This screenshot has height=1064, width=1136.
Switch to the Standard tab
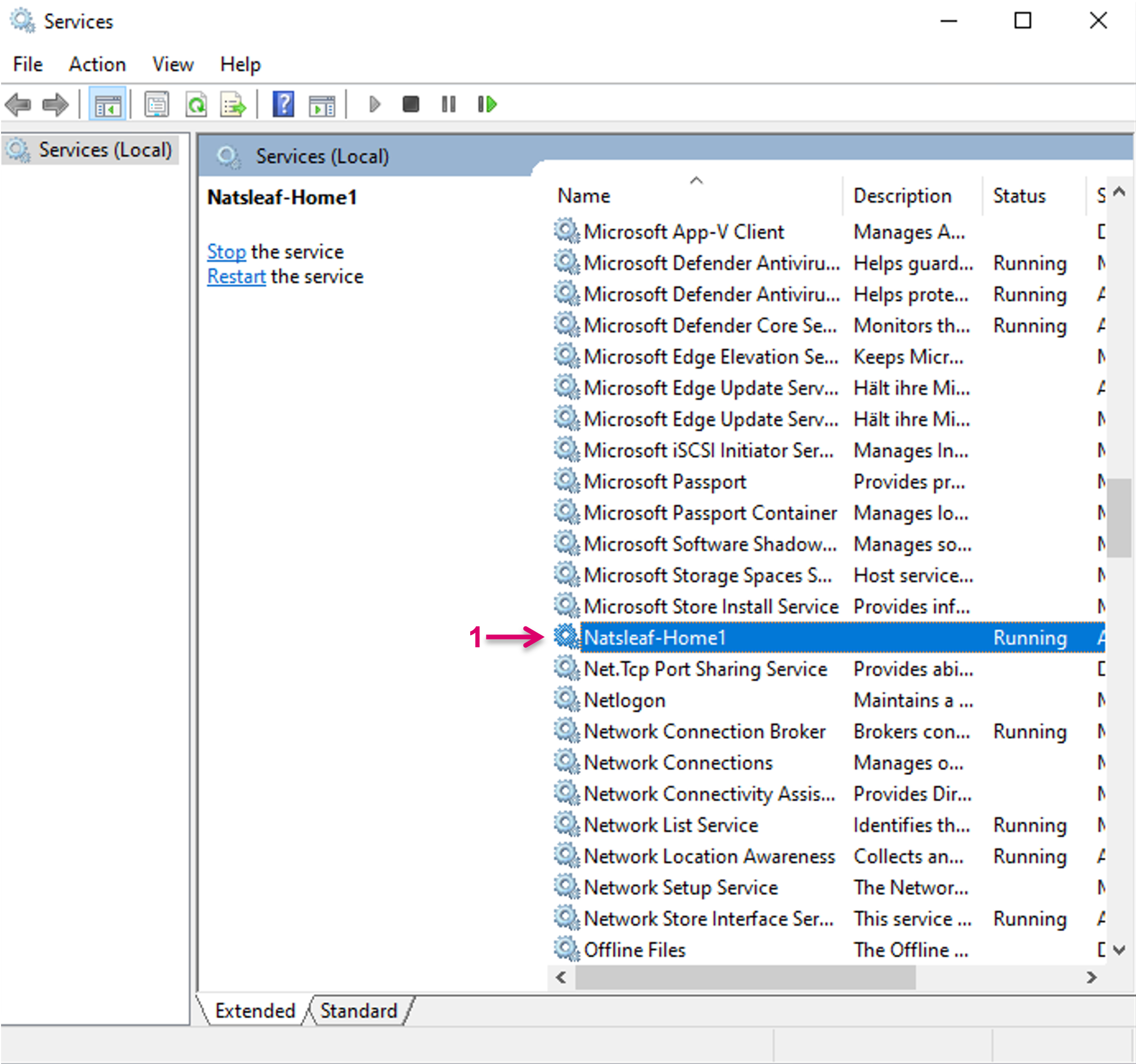pyautogui.click(x=358, y=1010)
